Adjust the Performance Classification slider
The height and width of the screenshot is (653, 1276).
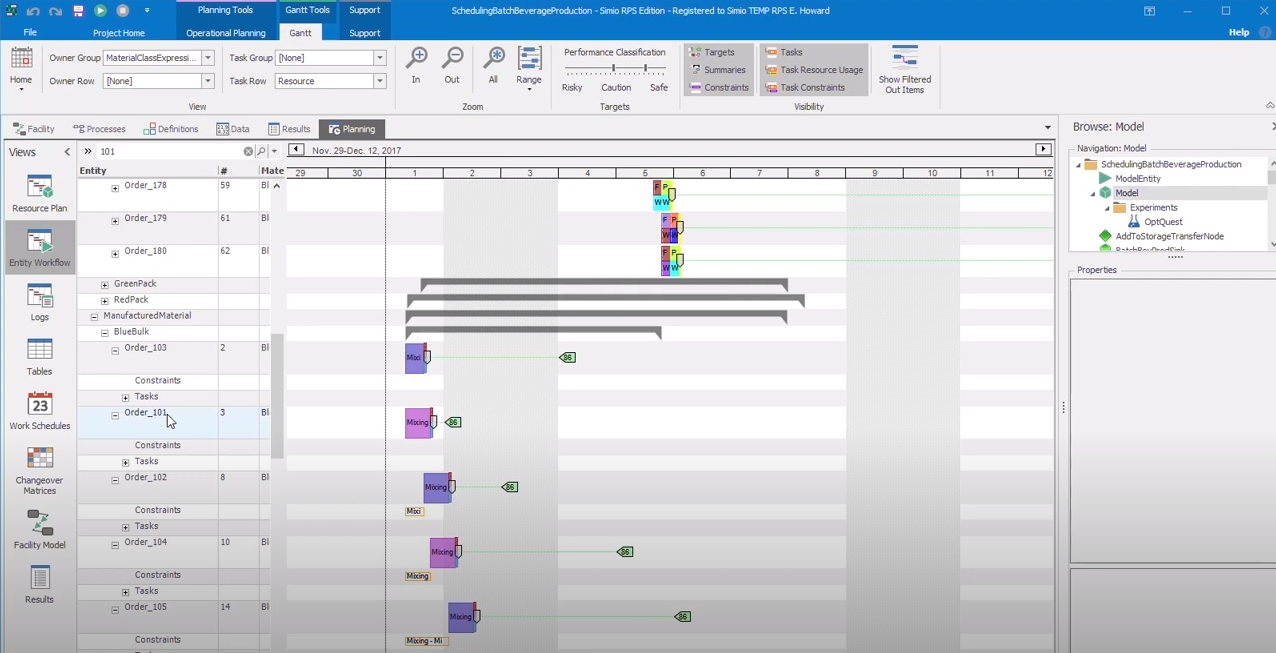(614, 69)
